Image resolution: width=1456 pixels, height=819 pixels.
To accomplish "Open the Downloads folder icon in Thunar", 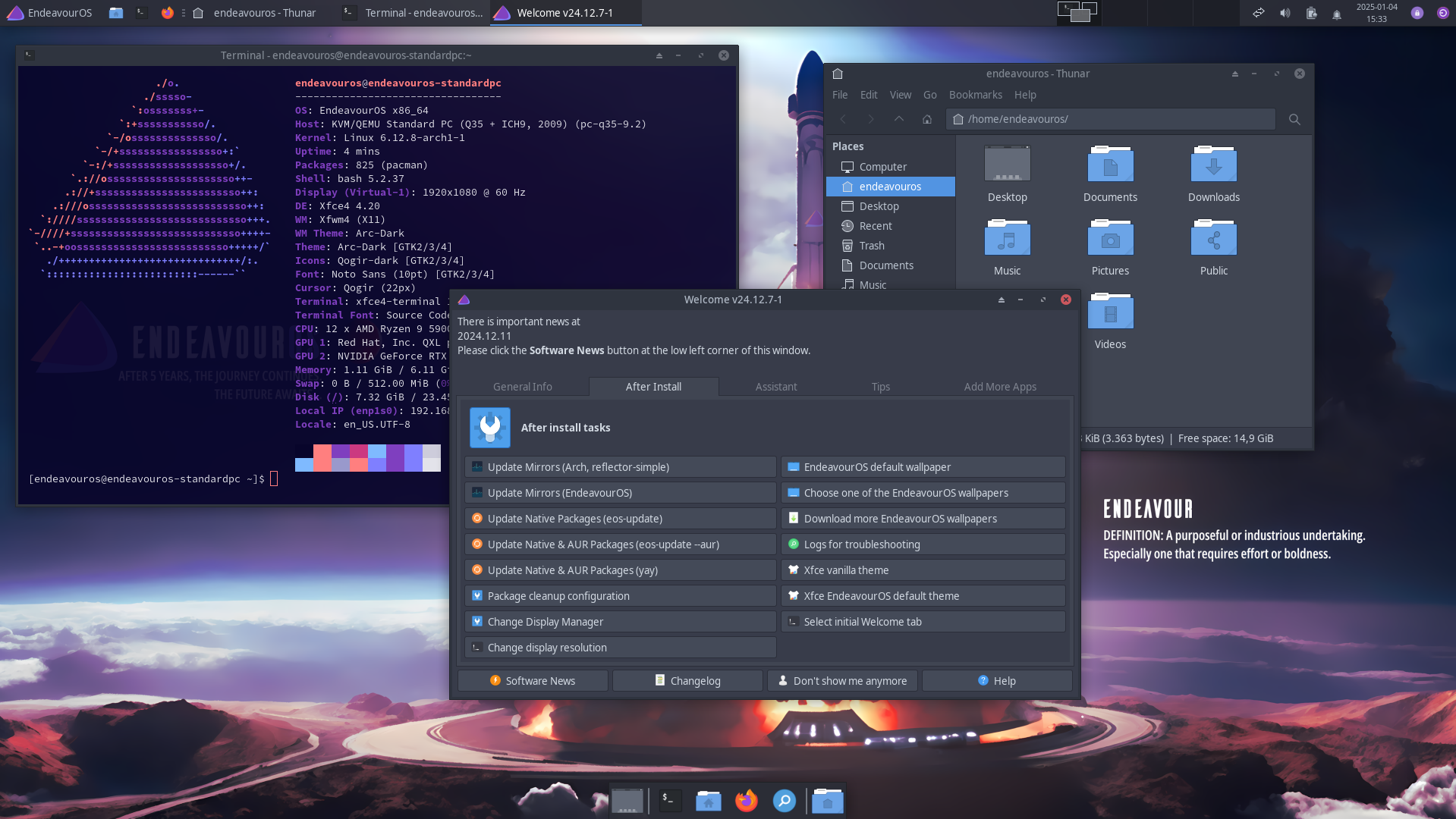I will tap(1213, 165).
